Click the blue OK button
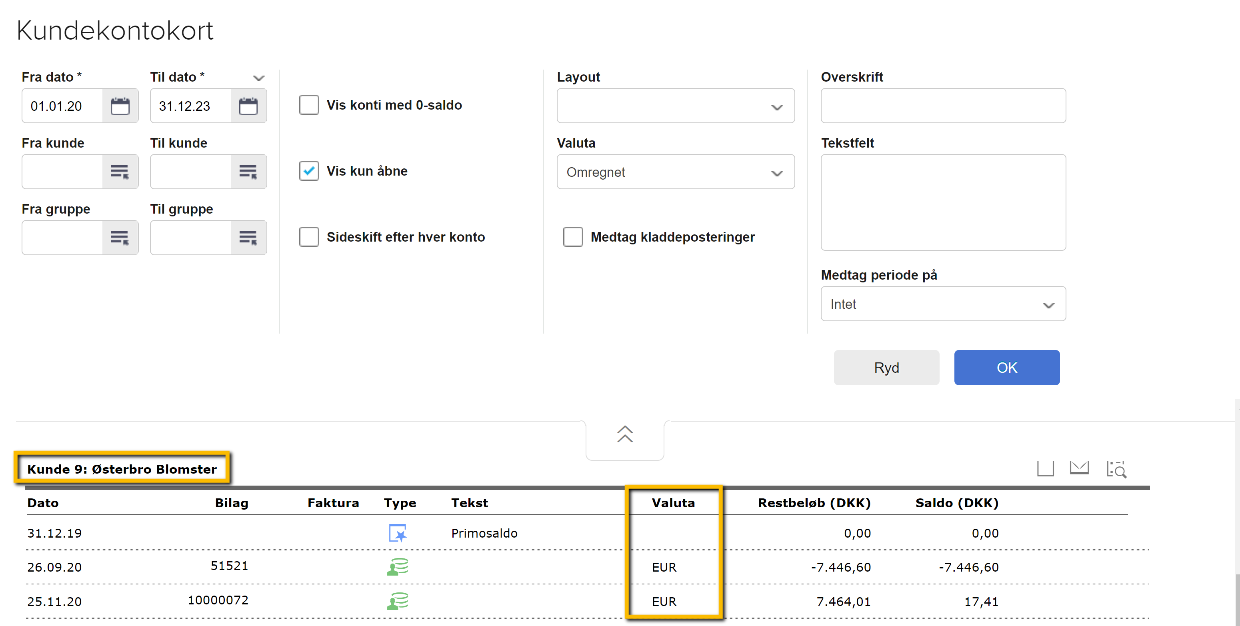The width and height of the screenshot is (1240, 626). pyautogui.click(x=1006, y=368)
